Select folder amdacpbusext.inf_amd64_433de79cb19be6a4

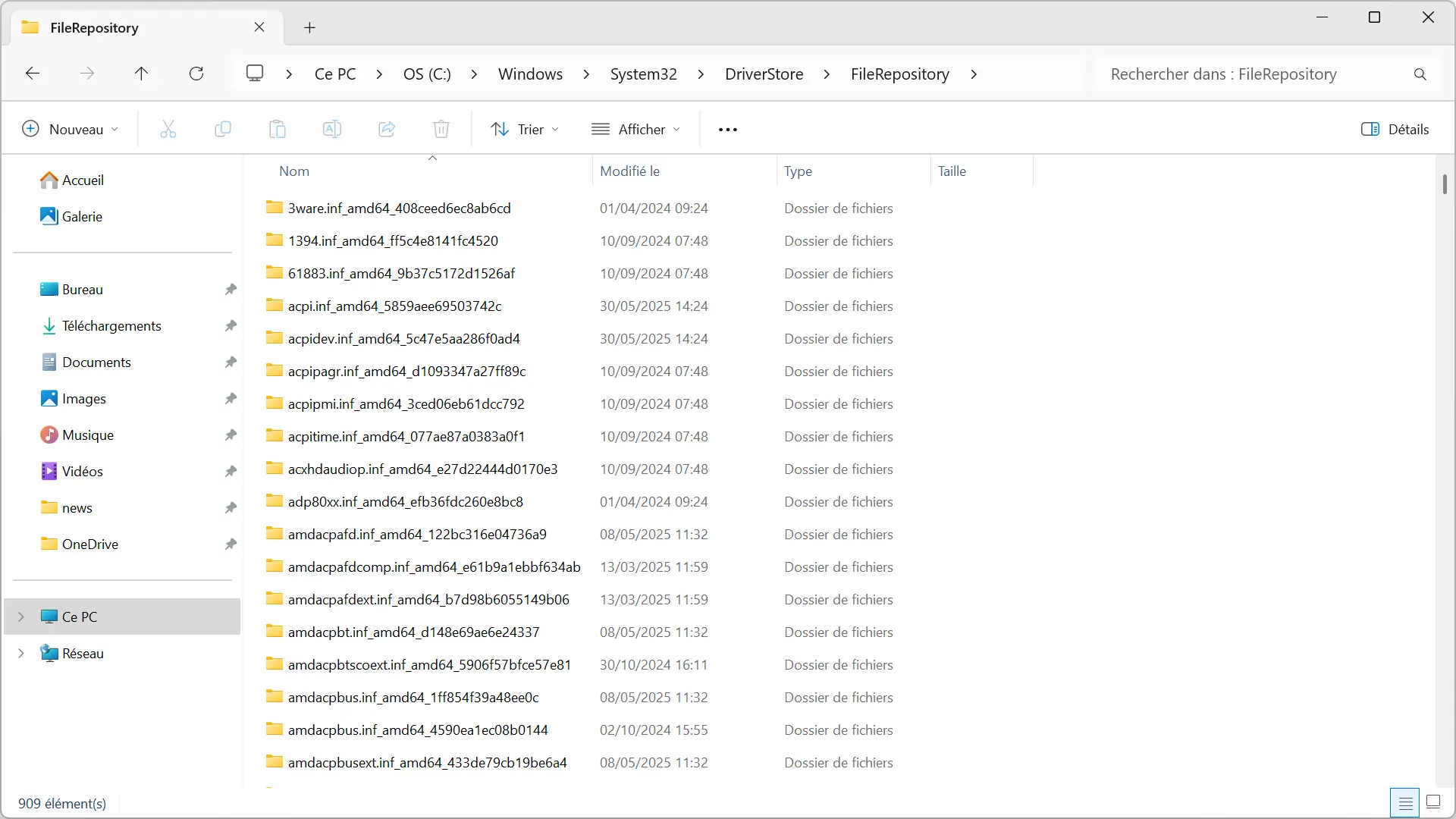point(427,763)
